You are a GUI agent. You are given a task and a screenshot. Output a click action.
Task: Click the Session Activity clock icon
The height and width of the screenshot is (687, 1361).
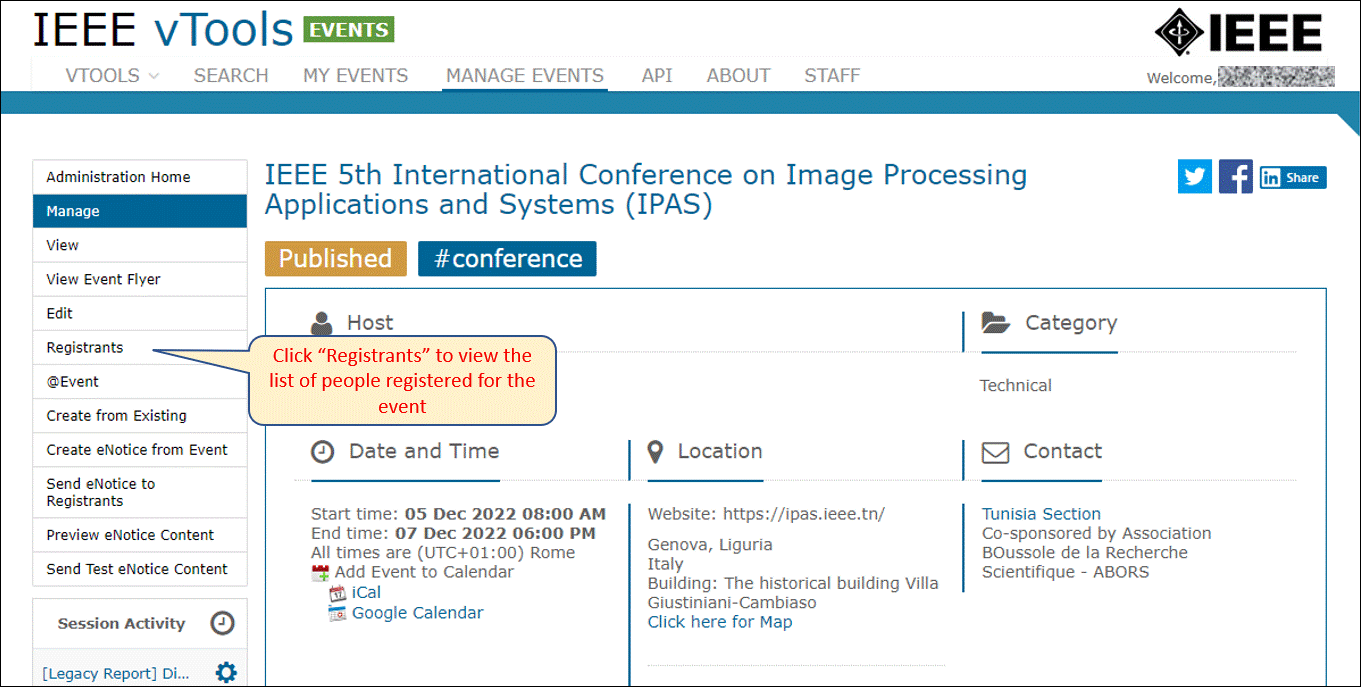point(222,623)
